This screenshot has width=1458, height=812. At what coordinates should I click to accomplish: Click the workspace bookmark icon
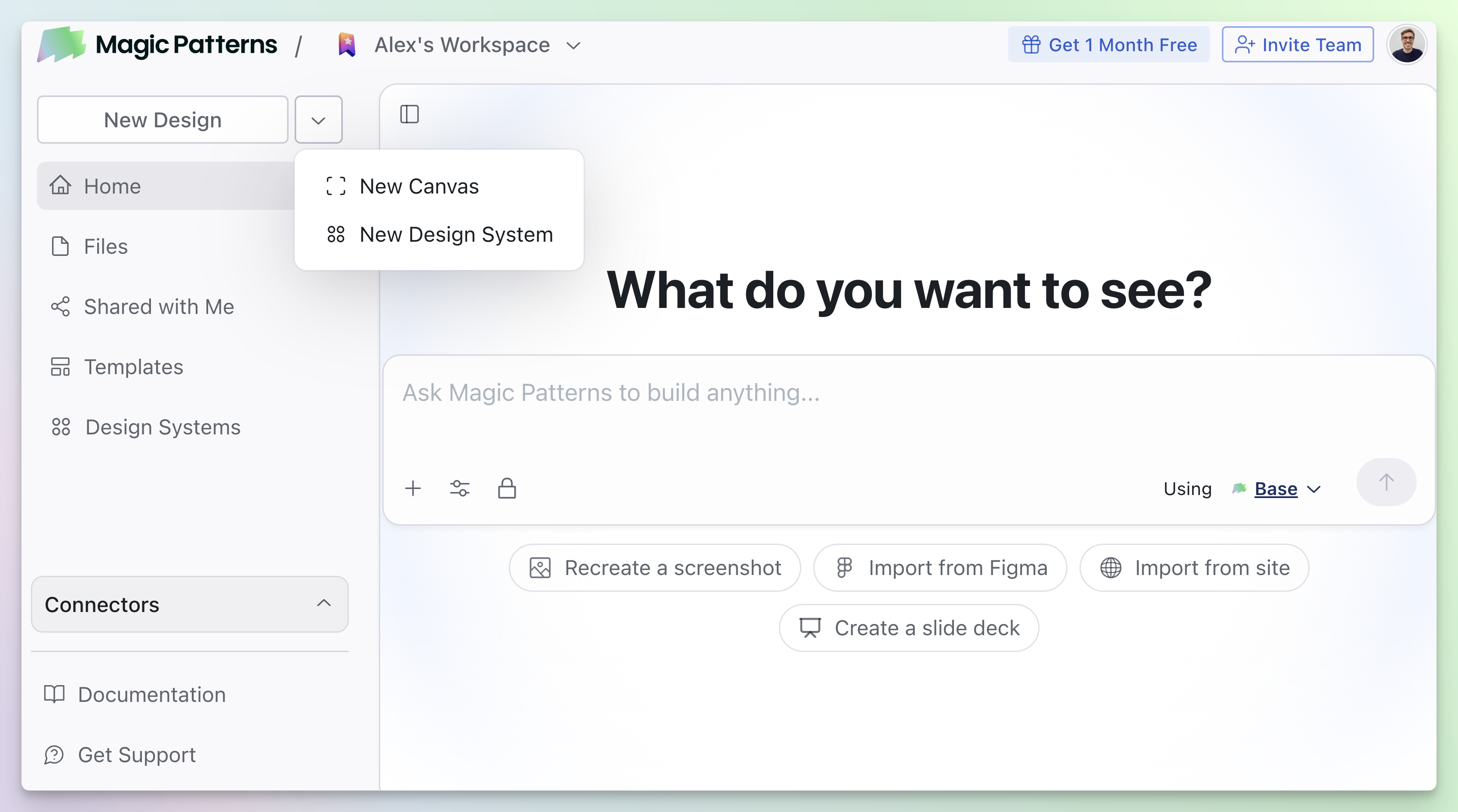pos(347,45)
